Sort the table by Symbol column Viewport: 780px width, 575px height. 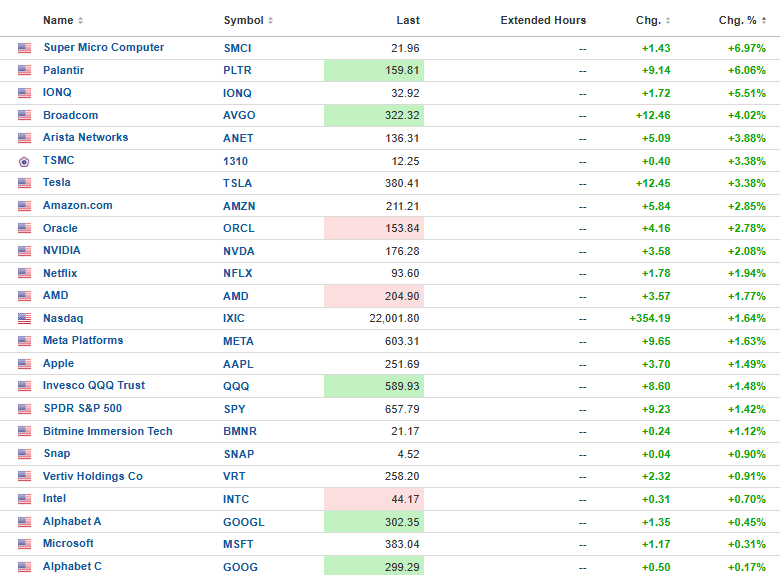pos(248,20)
